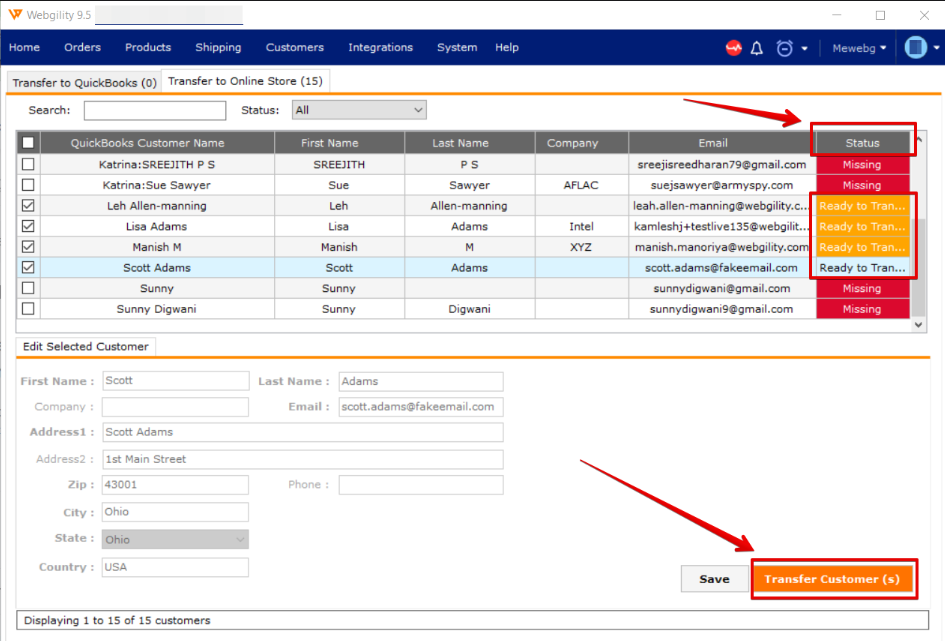The width and height of the screenshot is (945, 641).
Task: Click the store avatar icon
Action: [915, 48]
